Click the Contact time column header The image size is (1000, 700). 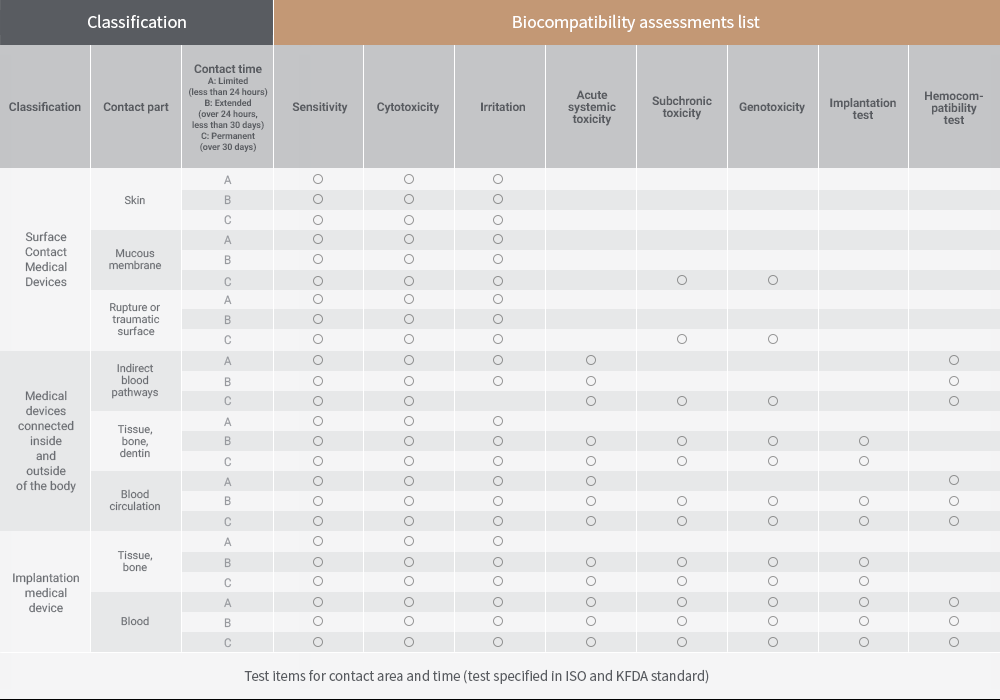(x=228, y=107)
